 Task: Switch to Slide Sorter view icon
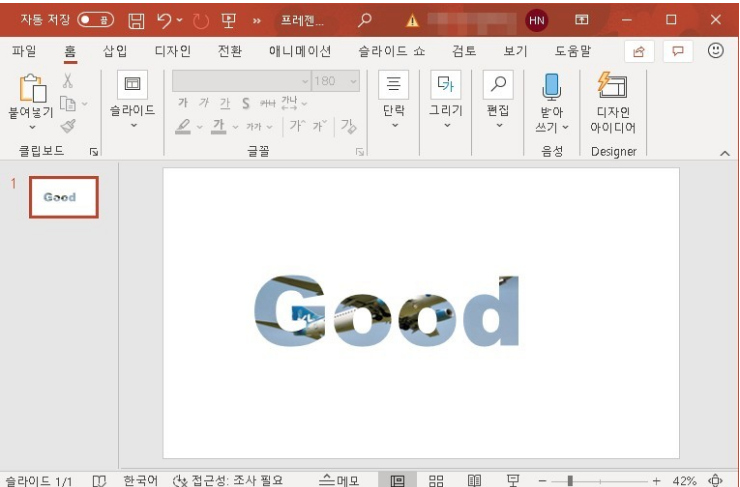(436, 480)
